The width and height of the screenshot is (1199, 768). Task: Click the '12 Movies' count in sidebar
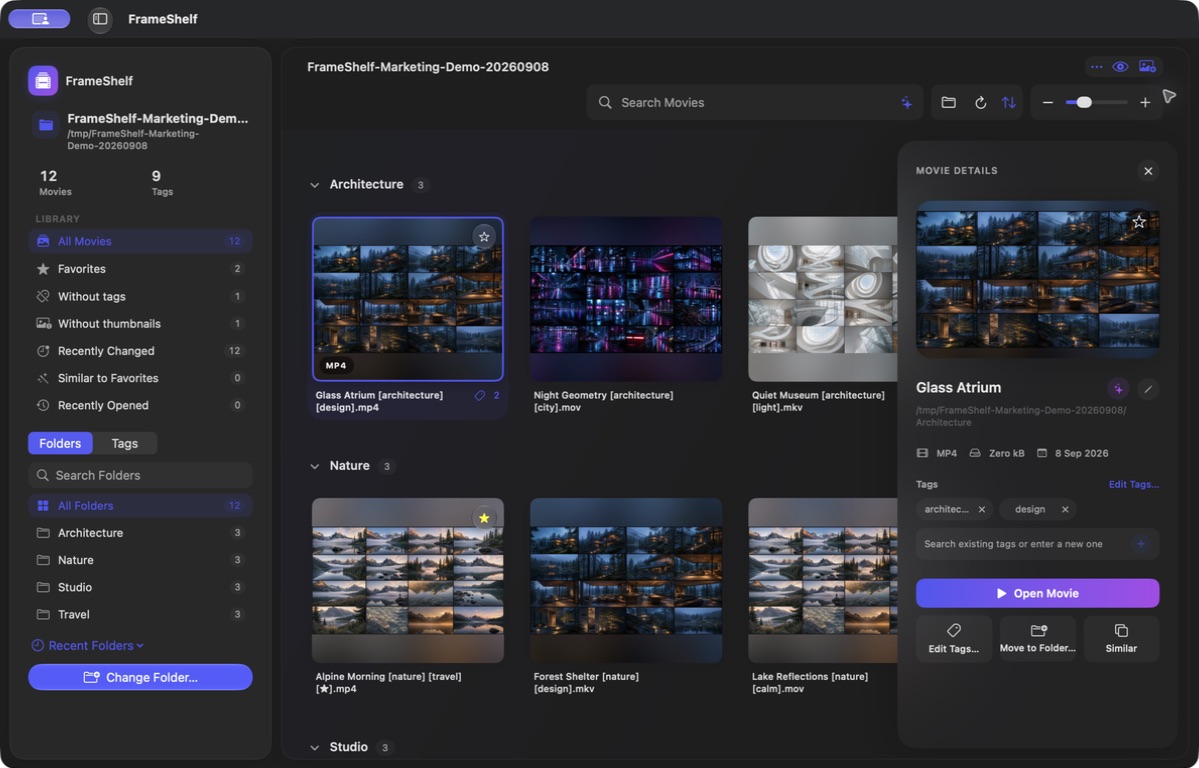pyautogui.click(x=55, y=183)
